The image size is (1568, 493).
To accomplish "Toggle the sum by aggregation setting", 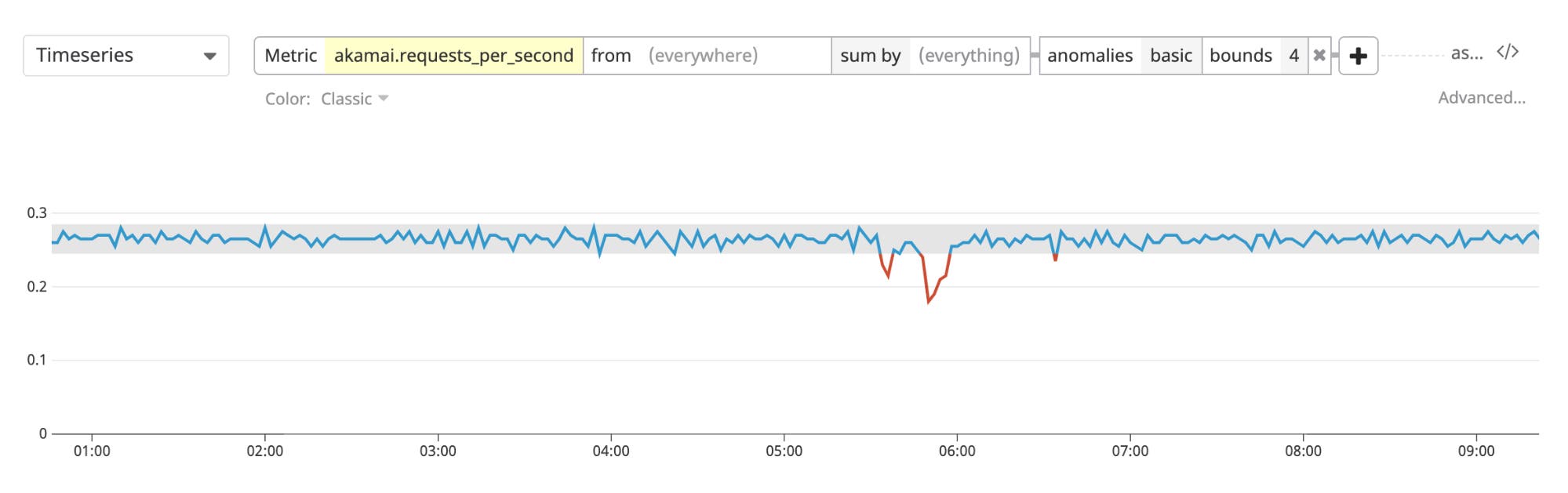I will click(871, 55).
